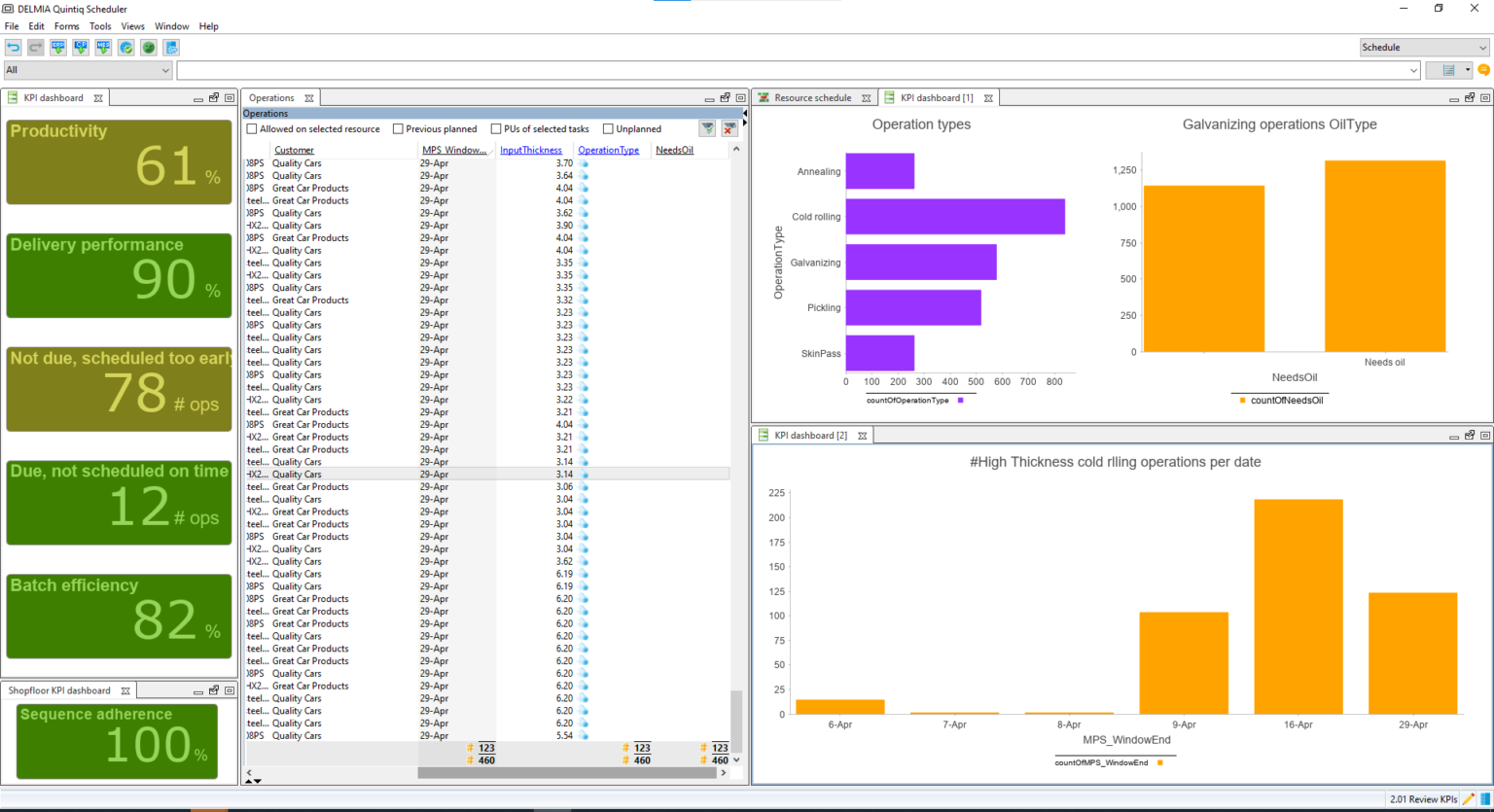Click the Undo arrow in the toolbar
The height and width of the screenshot is (812, 1494).
click(x=14, y=48)
